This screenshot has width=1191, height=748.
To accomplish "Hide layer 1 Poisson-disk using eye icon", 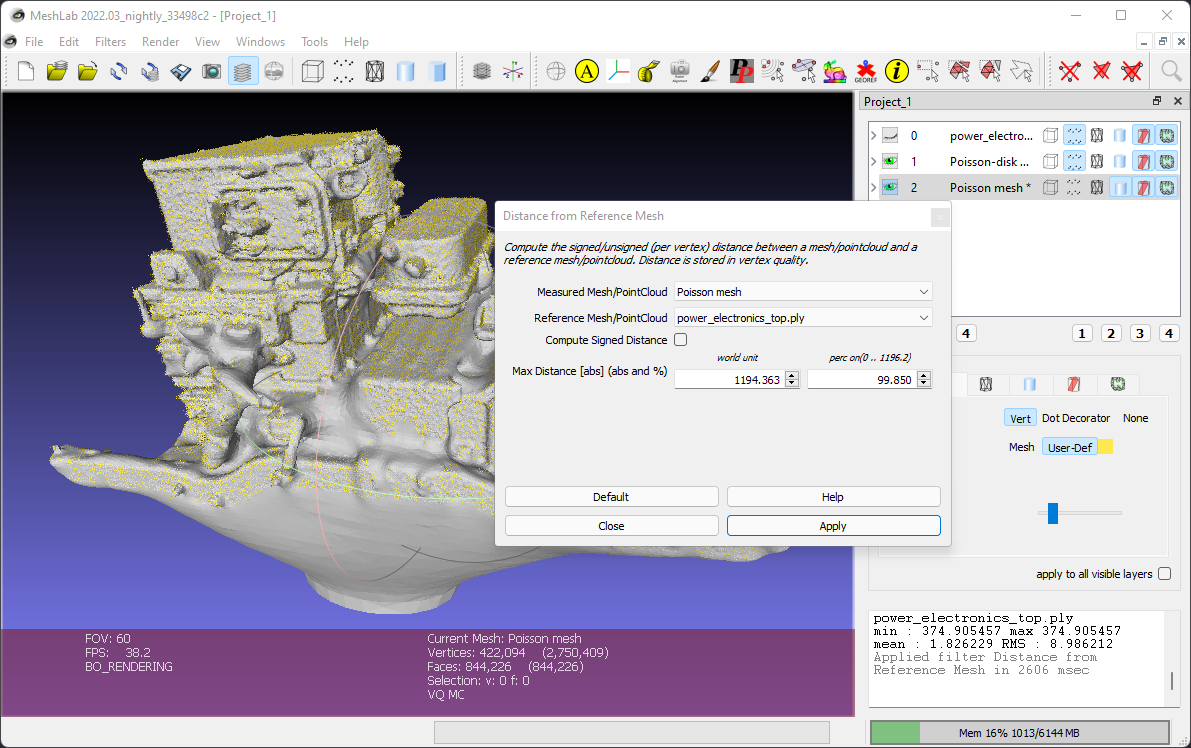I will (x=890, y=162).
